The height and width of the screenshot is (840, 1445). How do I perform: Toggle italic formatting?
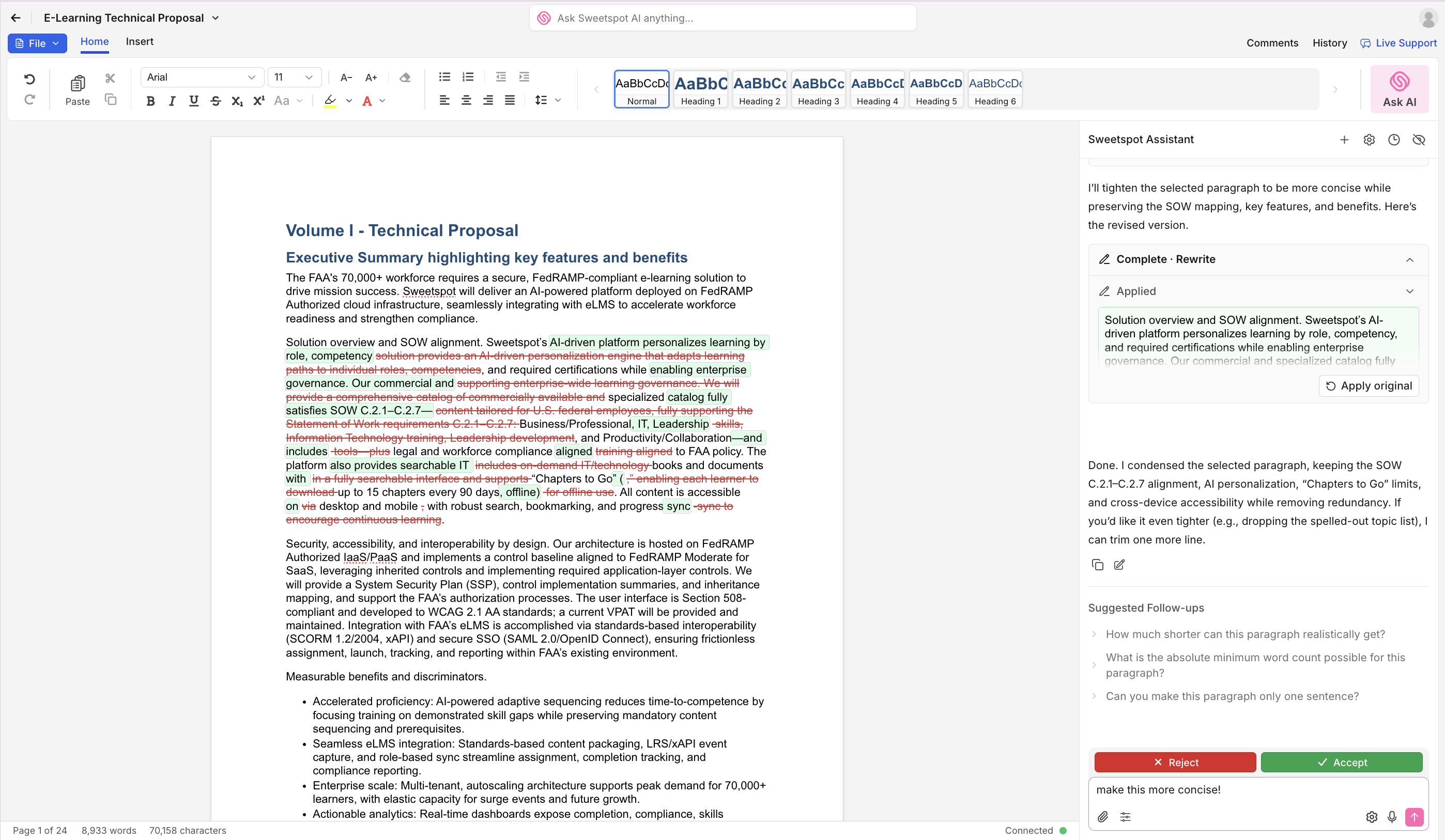172,101
